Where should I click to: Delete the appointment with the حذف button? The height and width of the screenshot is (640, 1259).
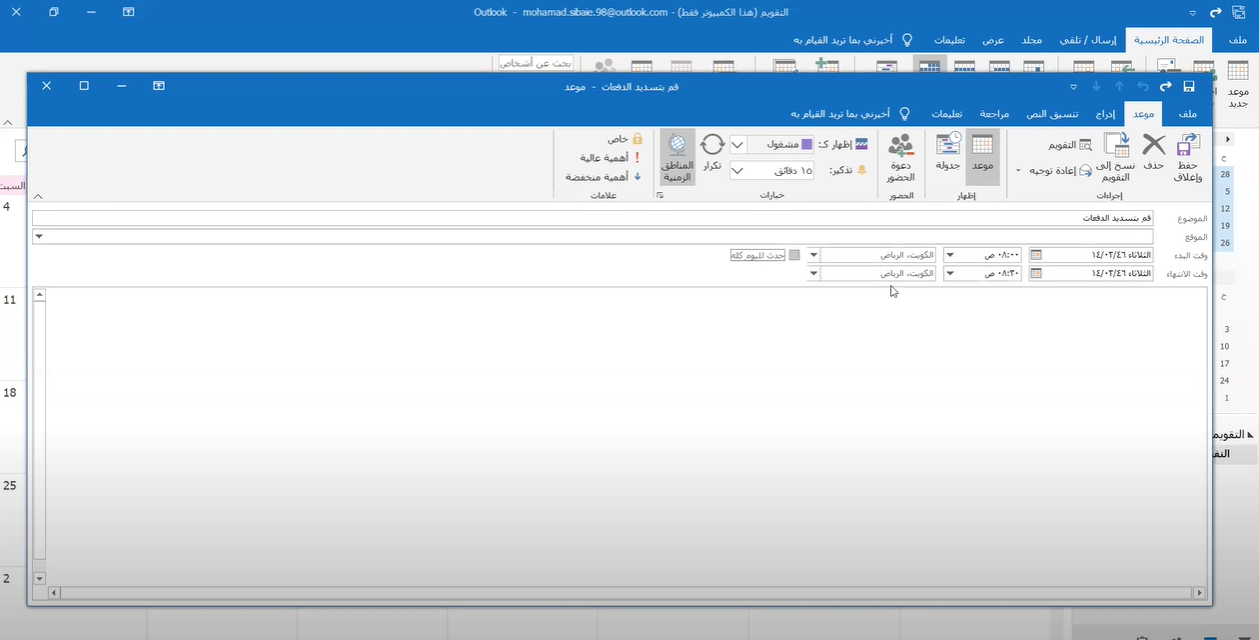tap(1153, 153)
